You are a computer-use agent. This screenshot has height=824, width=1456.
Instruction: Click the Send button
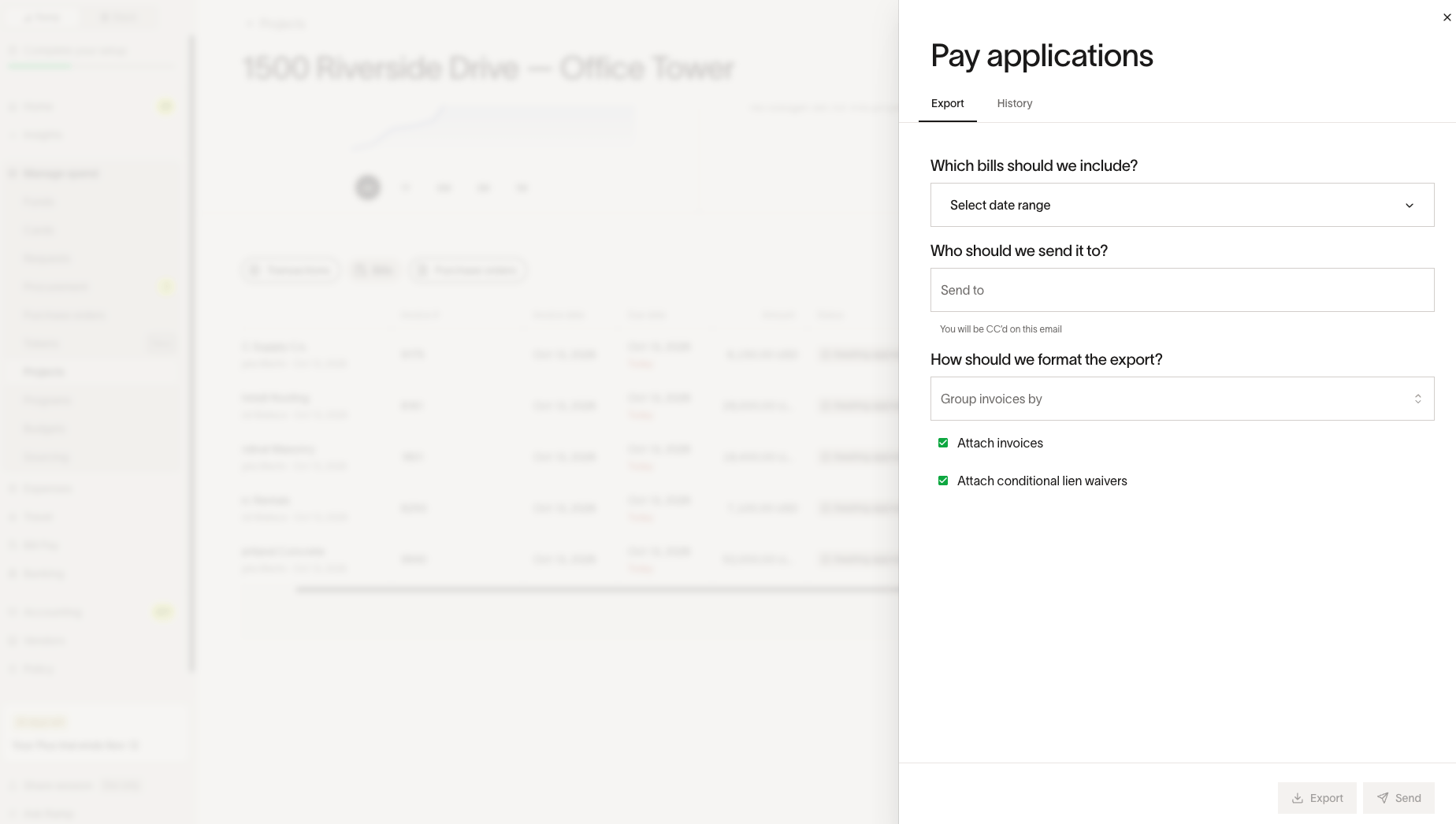tap(1398, 798)
